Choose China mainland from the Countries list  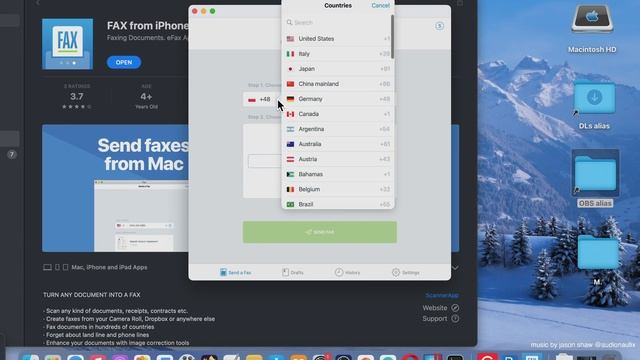[338, 84]
